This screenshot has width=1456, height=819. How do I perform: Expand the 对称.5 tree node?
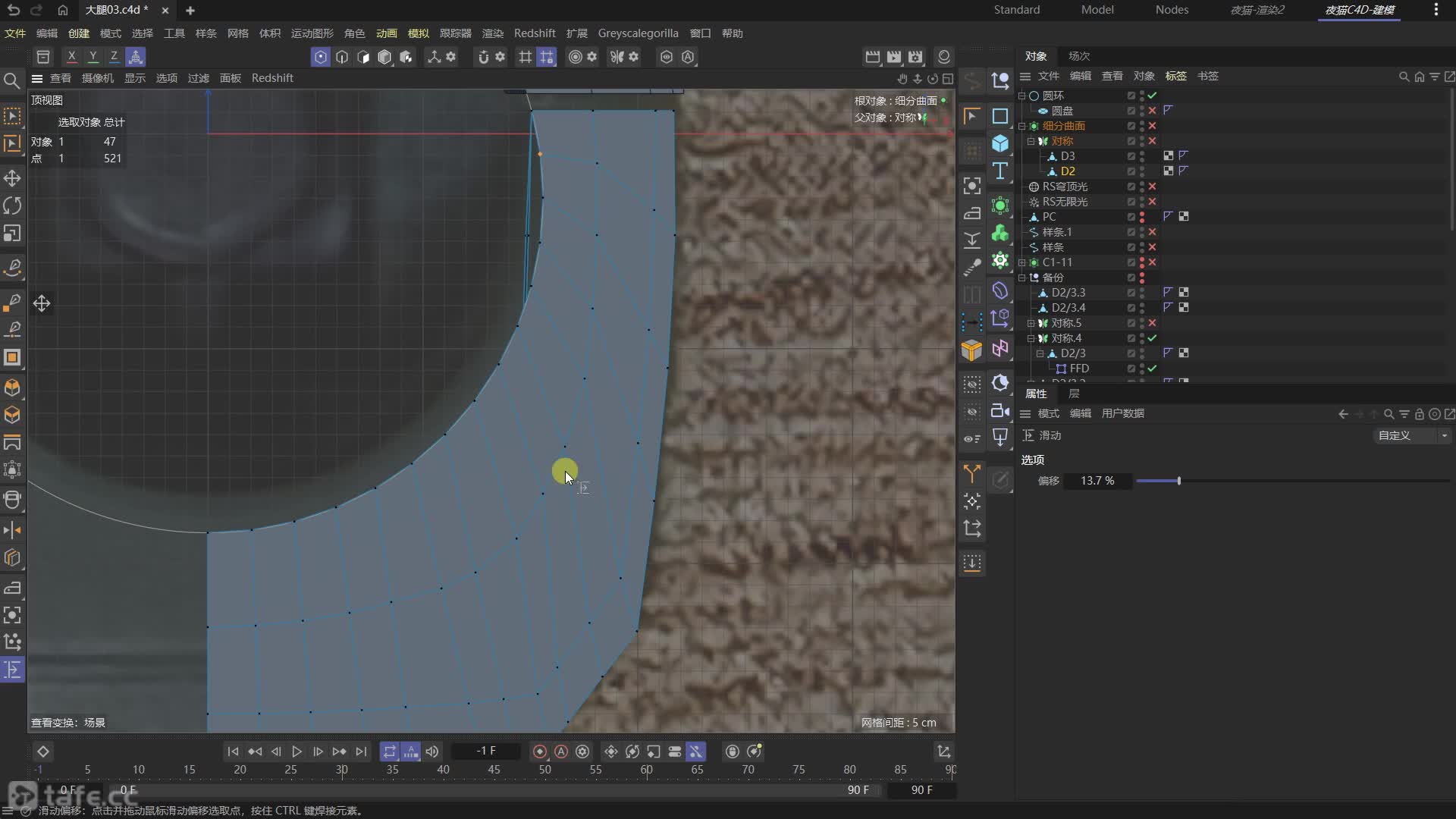1031,323
